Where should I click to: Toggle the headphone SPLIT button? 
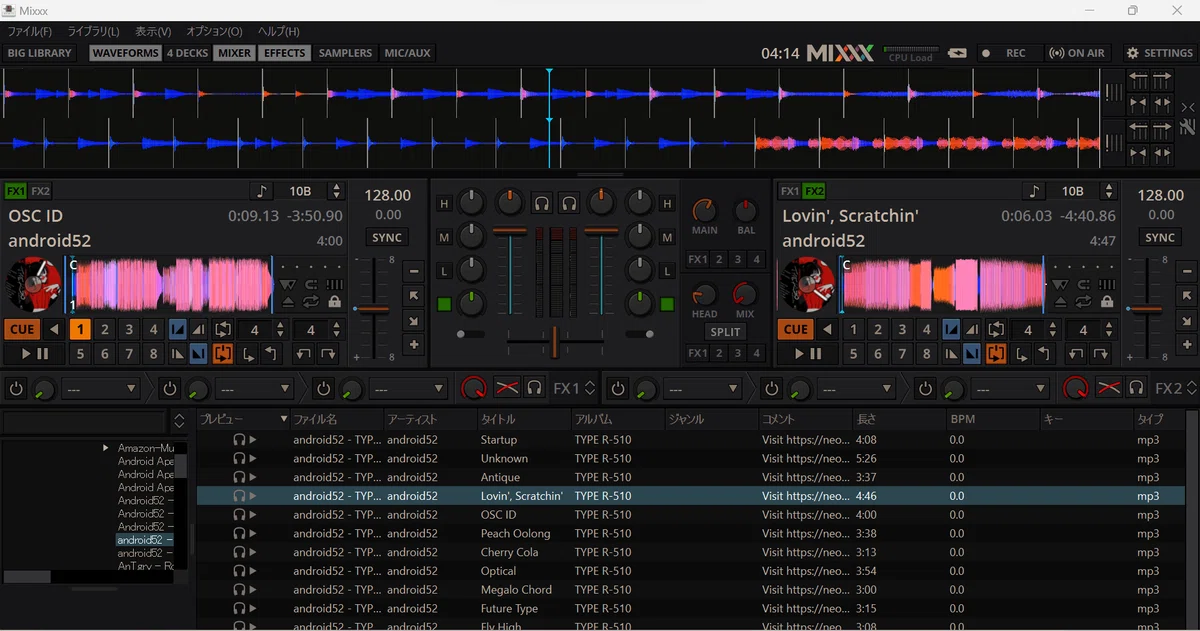click(x=725, y=332)
